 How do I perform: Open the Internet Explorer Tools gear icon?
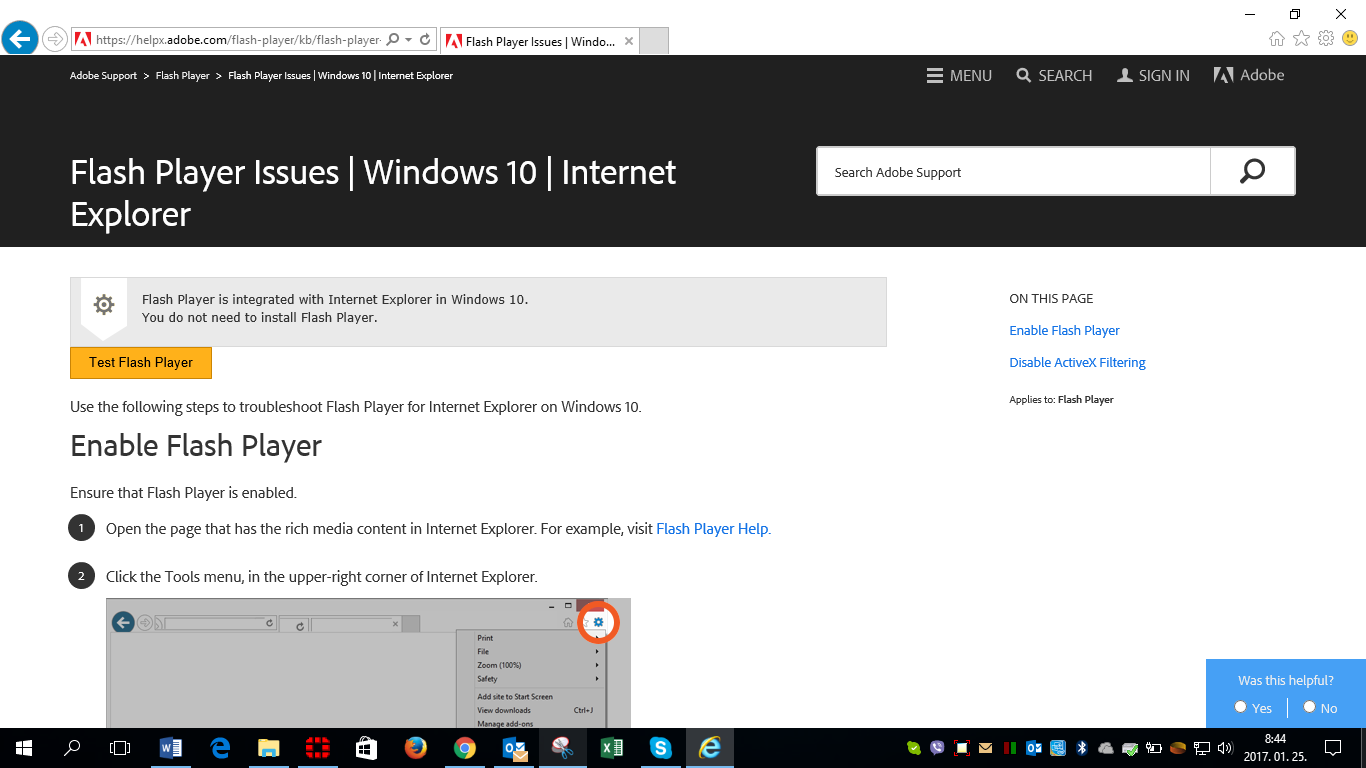point(1326,39)
